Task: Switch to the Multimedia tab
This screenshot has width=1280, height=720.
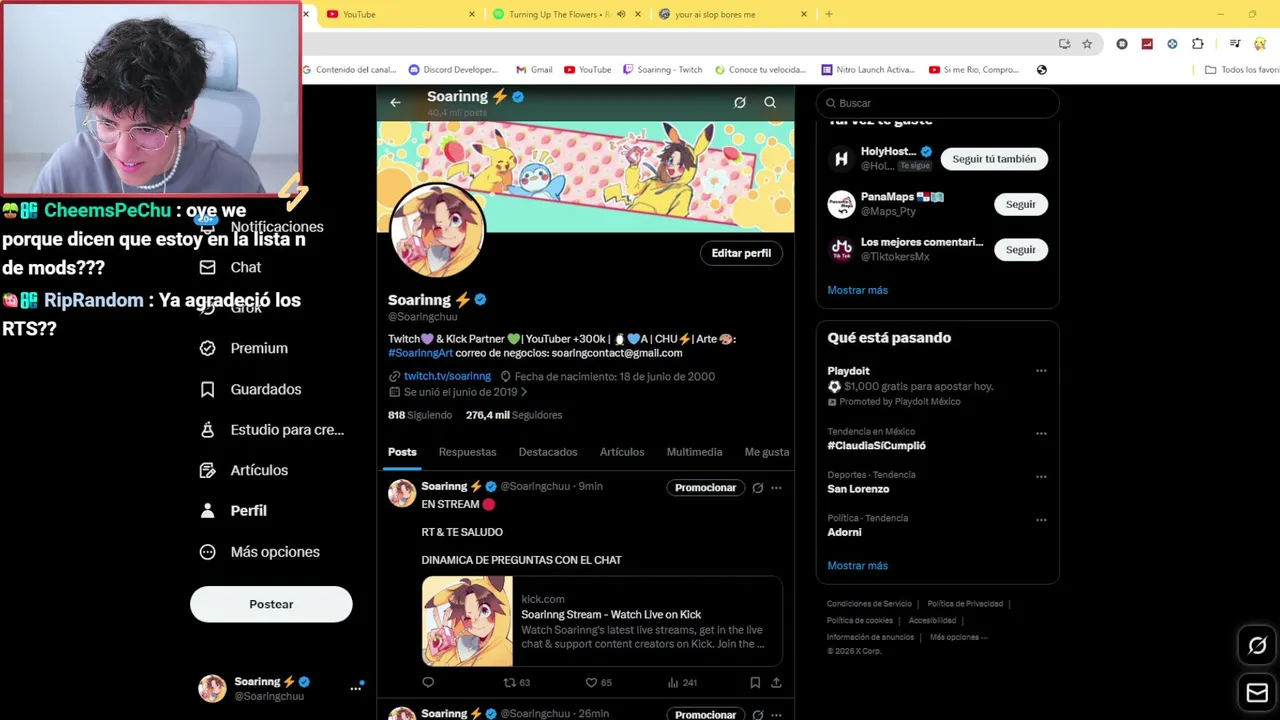Action: 694,452
